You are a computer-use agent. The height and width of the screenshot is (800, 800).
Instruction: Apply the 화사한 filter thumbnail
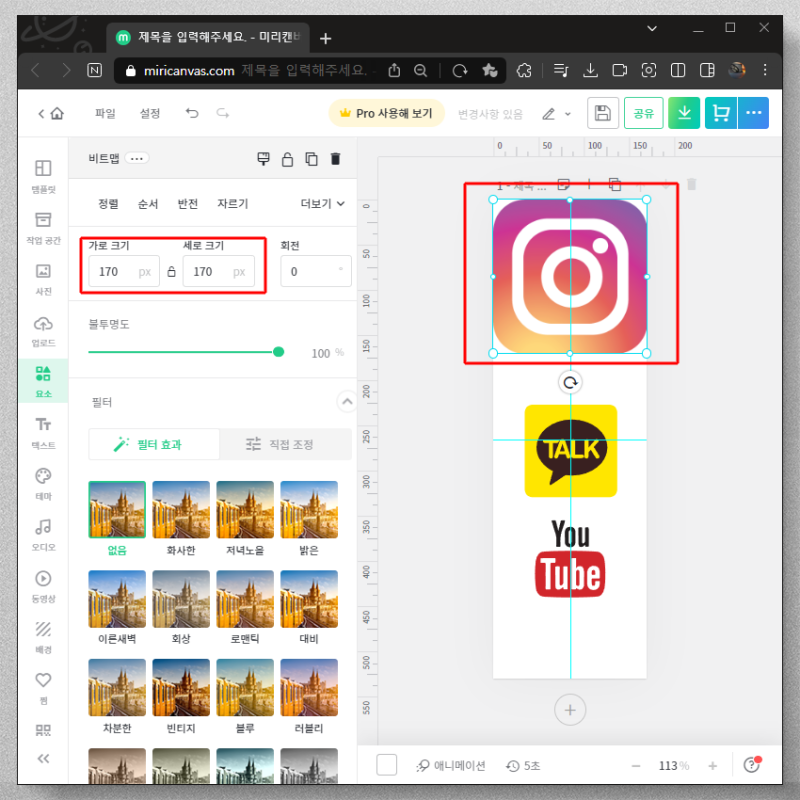point(181,510)
